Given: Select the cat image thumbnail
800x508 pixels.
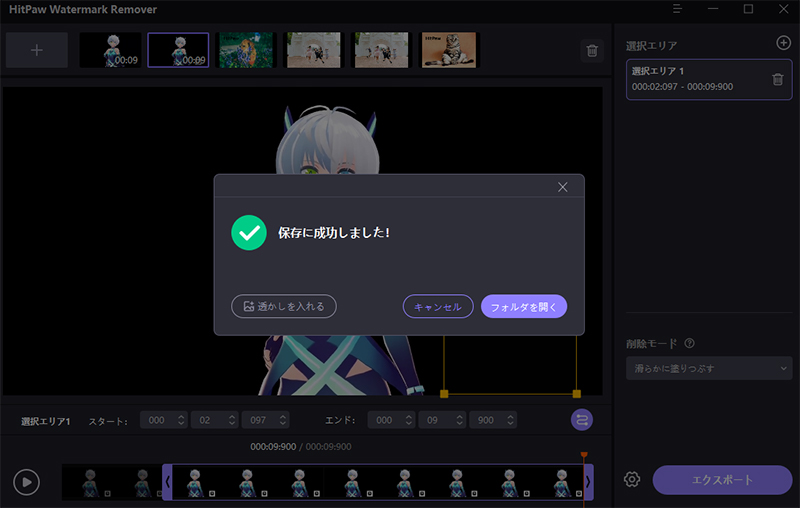Looking at the screenshot, I should click(x=449, y=50).
